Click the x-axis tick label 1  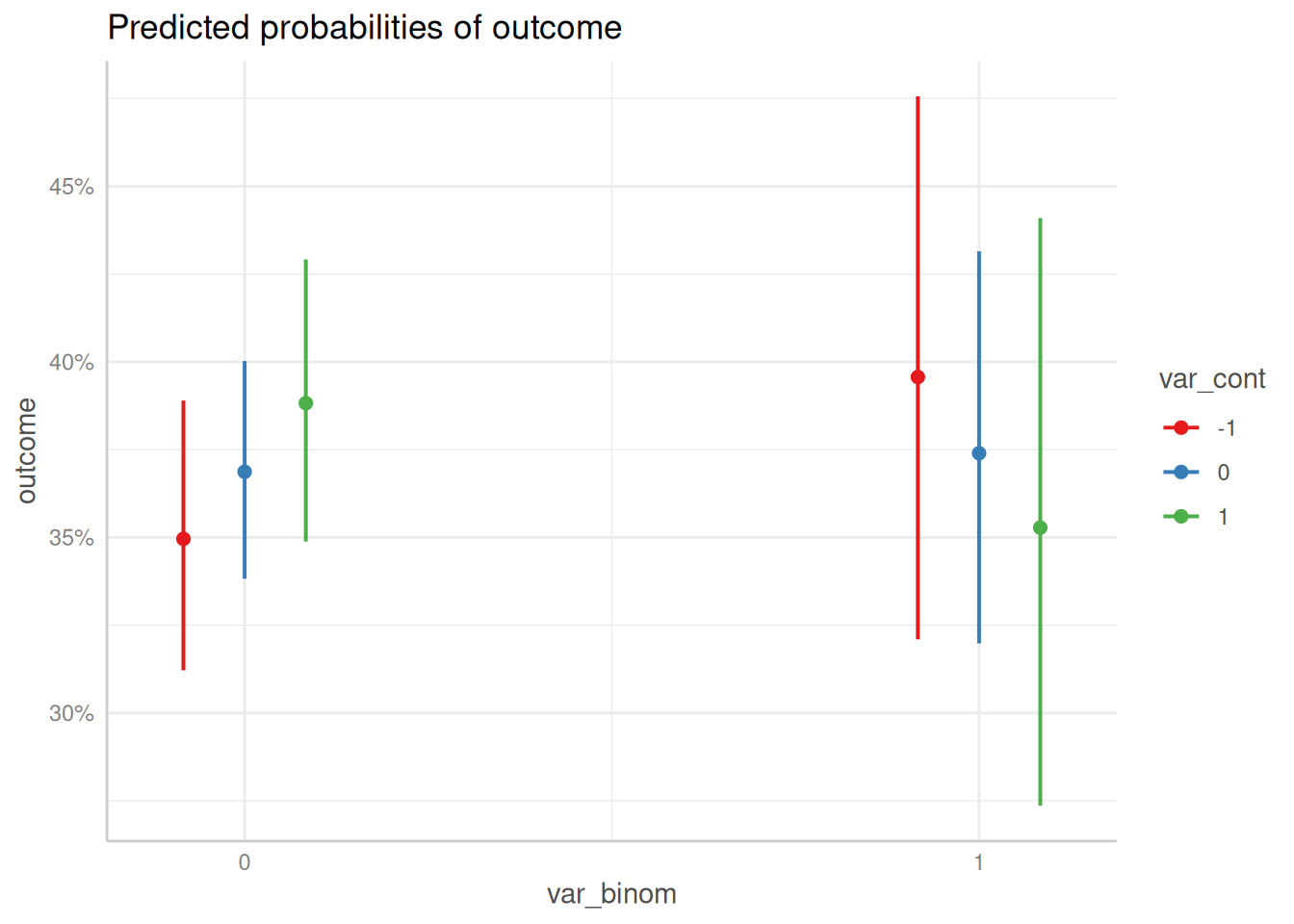(979, 862)
